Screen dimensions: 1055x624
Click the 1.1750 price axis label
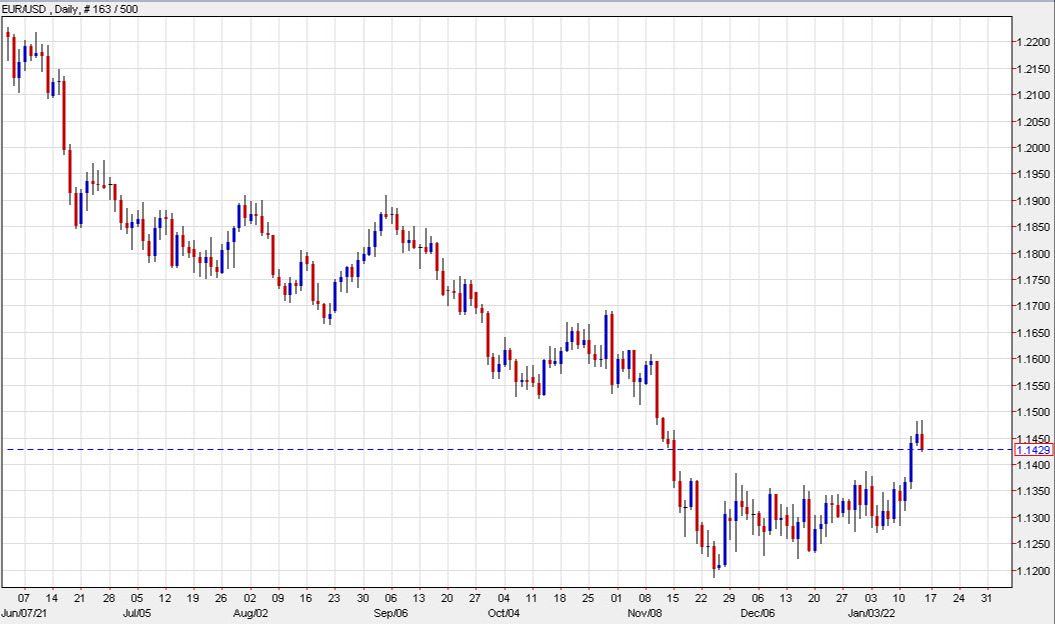(1033, 280)
